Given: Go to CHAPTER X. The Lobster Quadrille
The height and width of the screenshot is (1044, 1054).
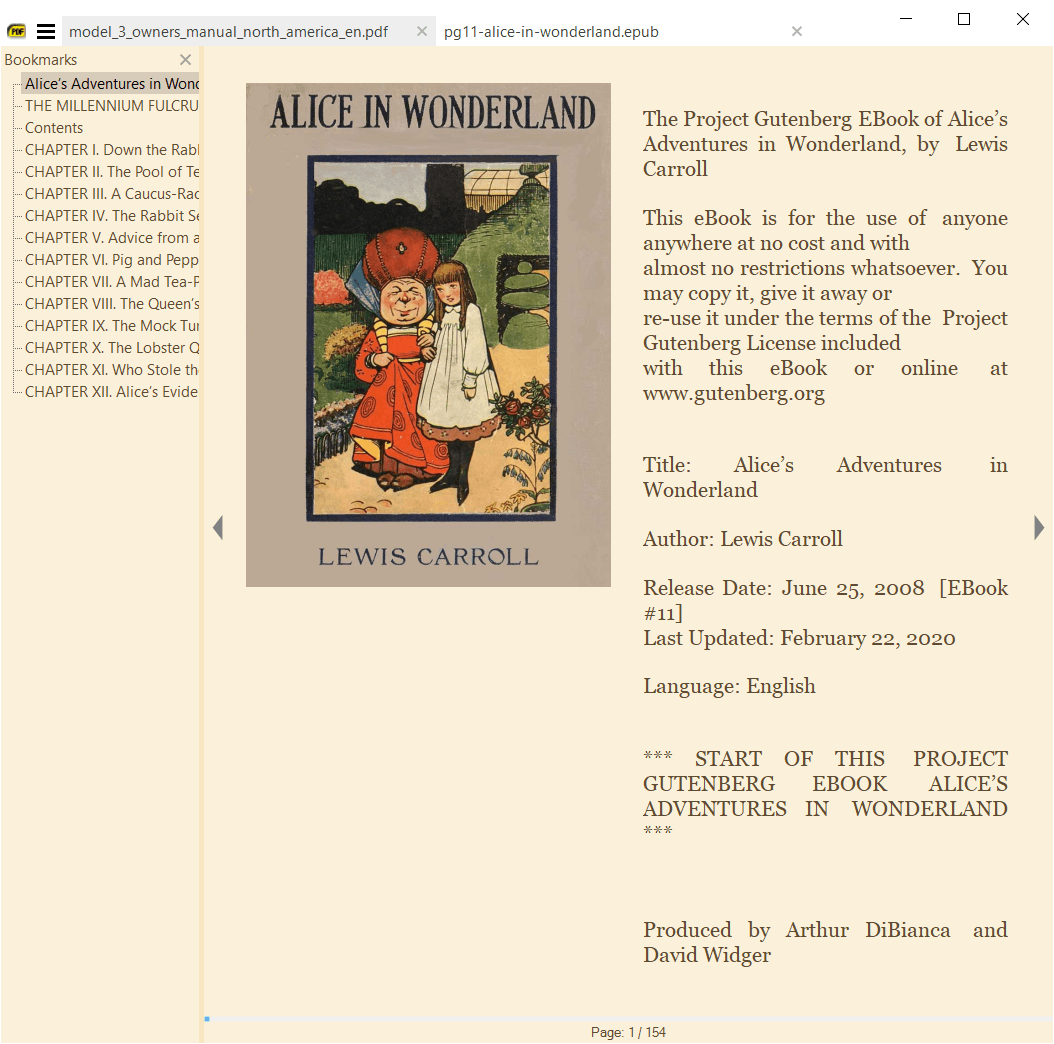Looking at the screenshot, I should [x=112, y=348].
